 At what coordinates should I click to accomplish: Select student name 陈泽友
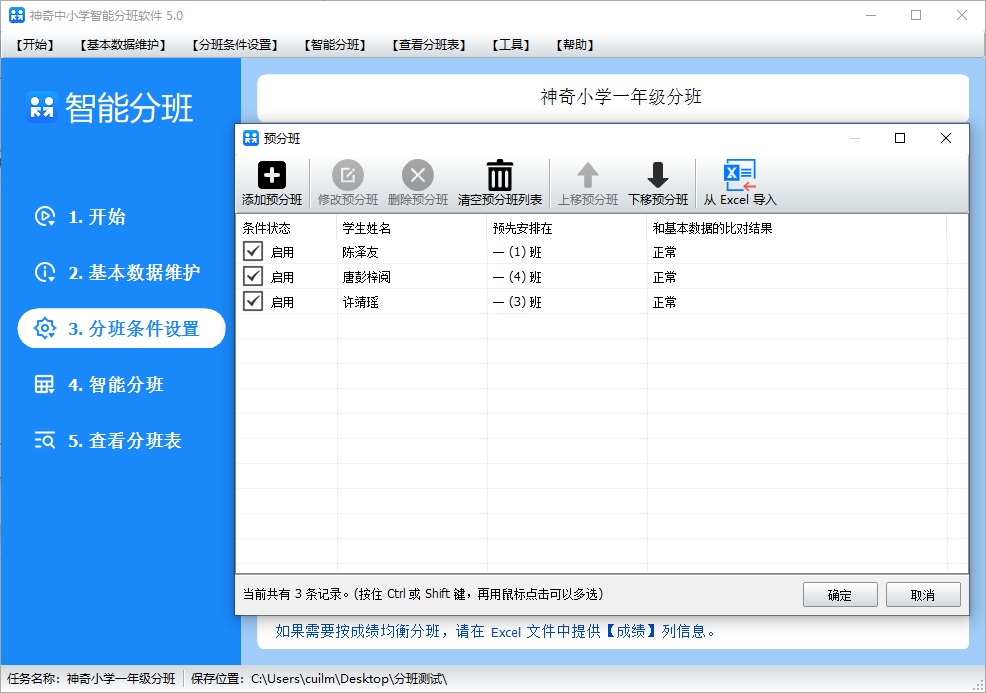pos(360,252)
